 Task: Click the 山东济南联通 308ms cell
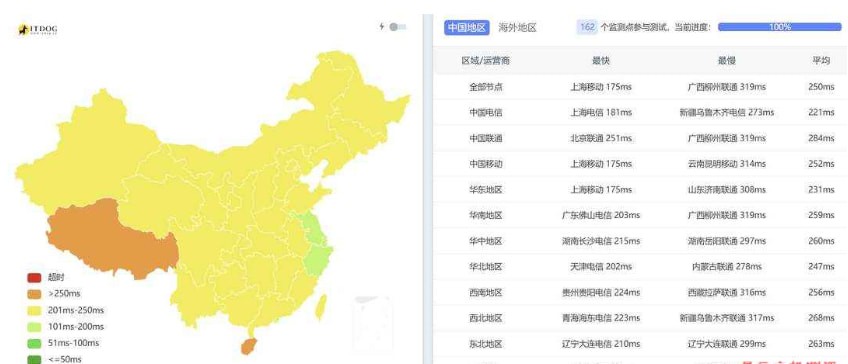pos(726,190)
